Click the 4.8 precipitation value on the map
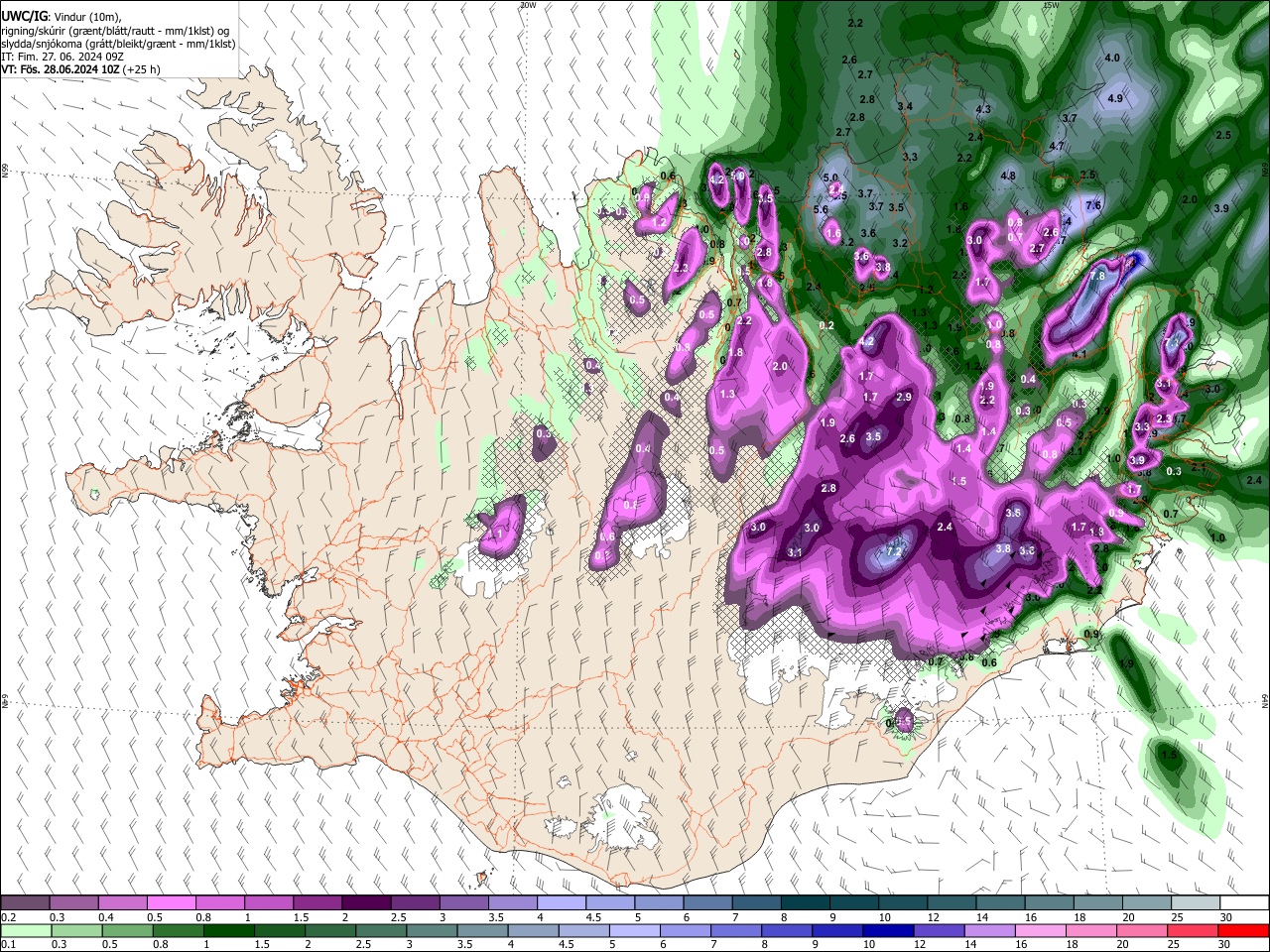Screen dimensions: 1270x952 [1008, 176]
